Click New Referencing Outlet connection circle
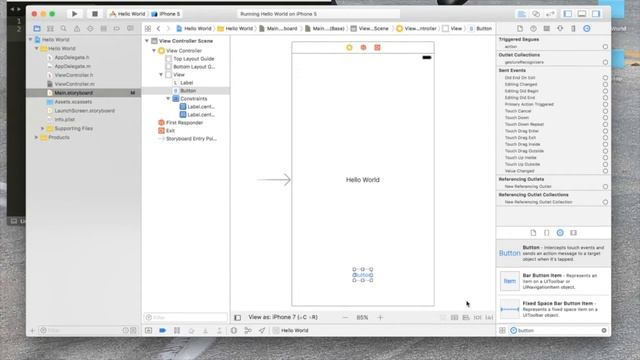This screenshot has height=360, width=640. (605, 187)
